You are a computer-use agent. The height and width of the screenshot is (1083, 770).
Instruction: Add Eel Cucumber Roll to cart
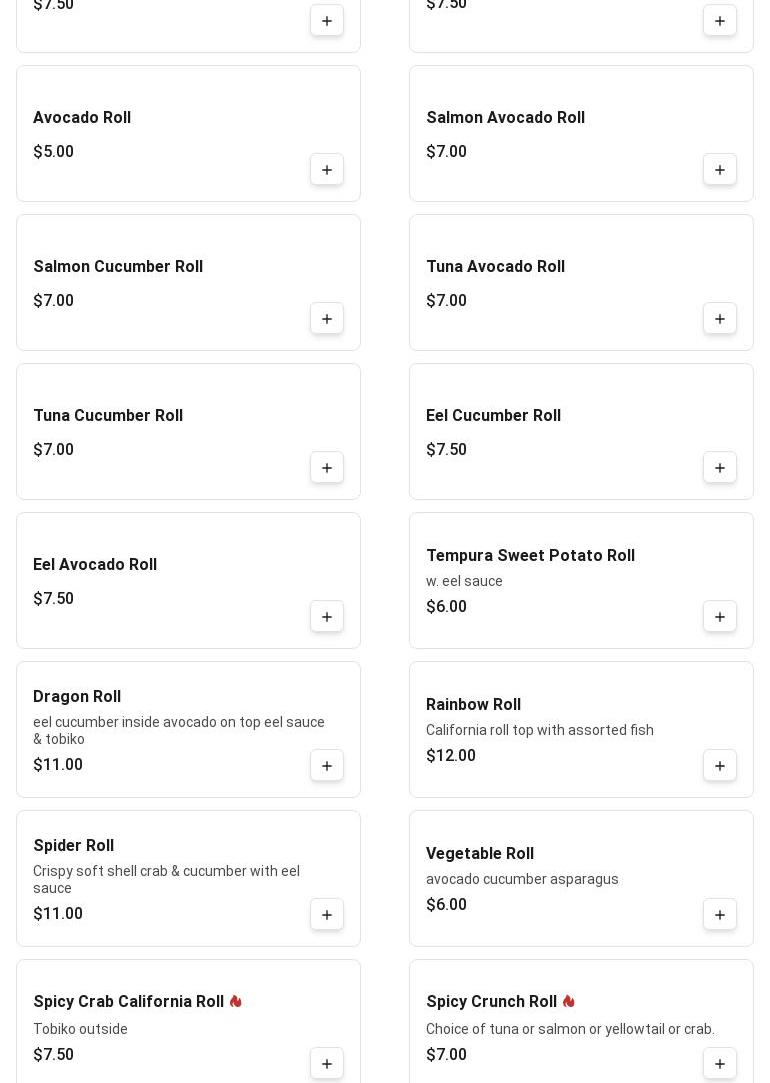pyautogui.click(x=720, y=468)
